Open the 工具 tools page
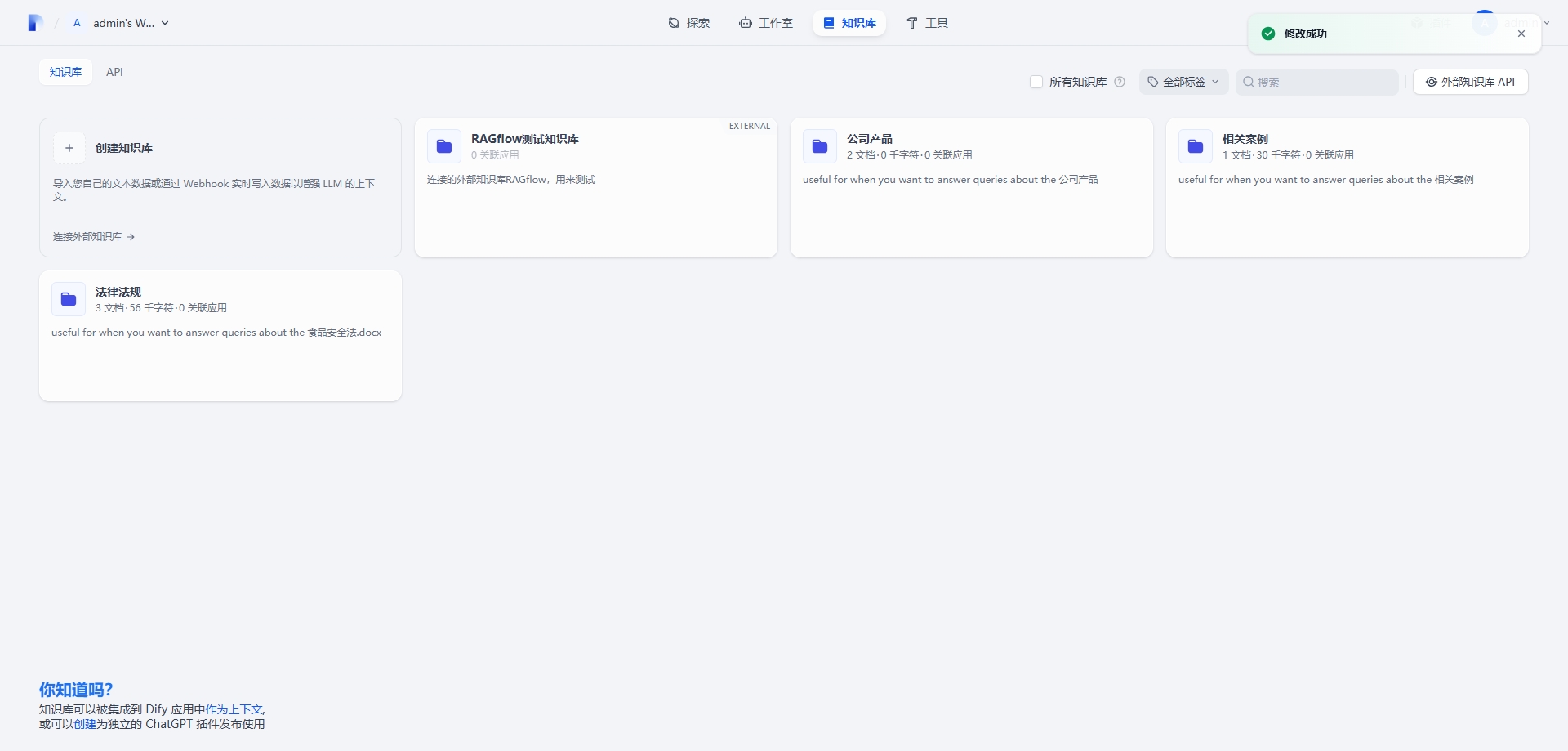 click(x=927, y=23)
